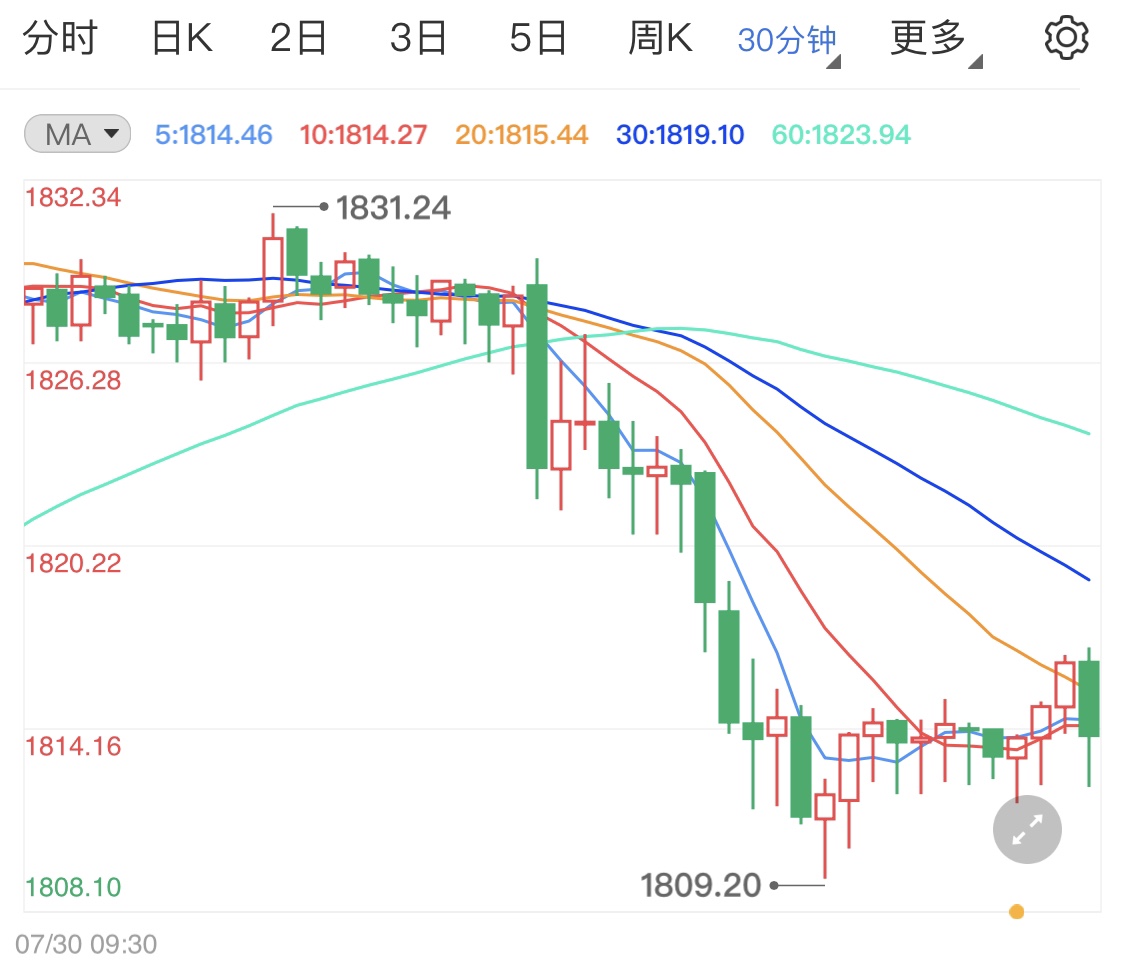Switch to 分时 timeline tab
The width and height of the screenshot is (1125, 975).
tap(60, 38)
